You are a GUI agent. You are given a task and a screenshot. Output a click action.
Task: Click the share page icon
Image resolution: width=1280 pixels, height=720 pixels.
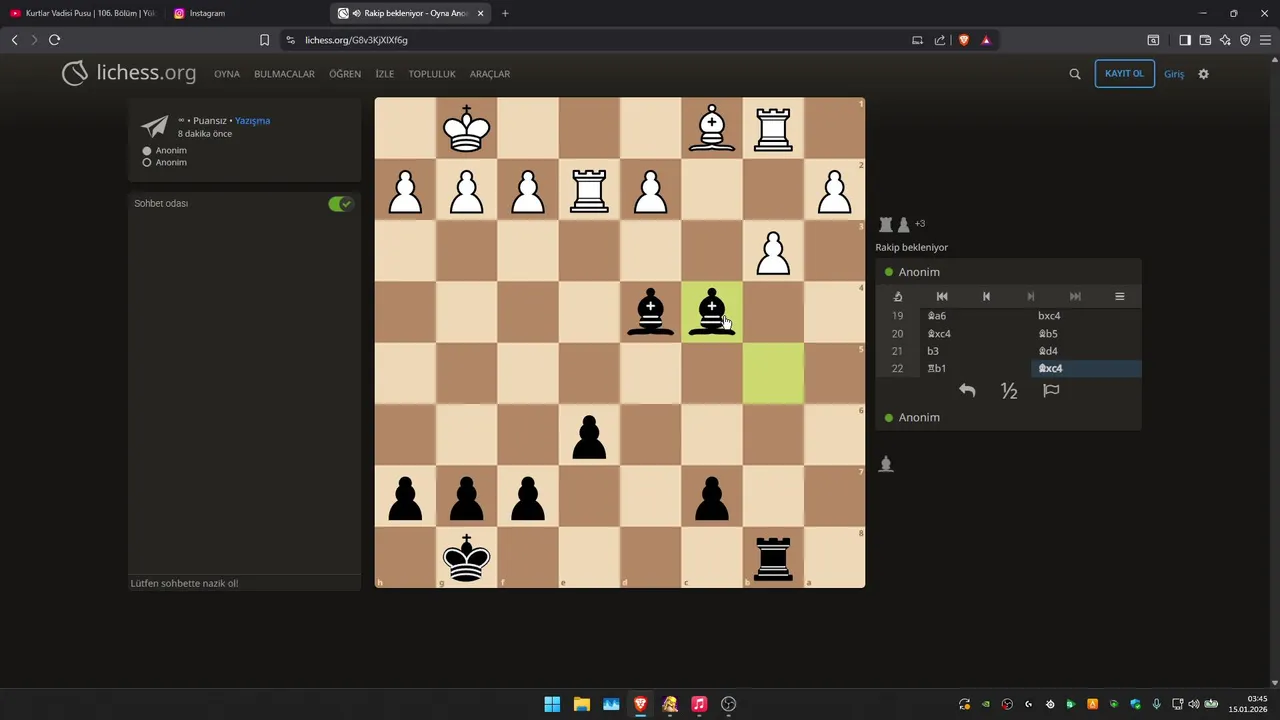tap(940, 40)
